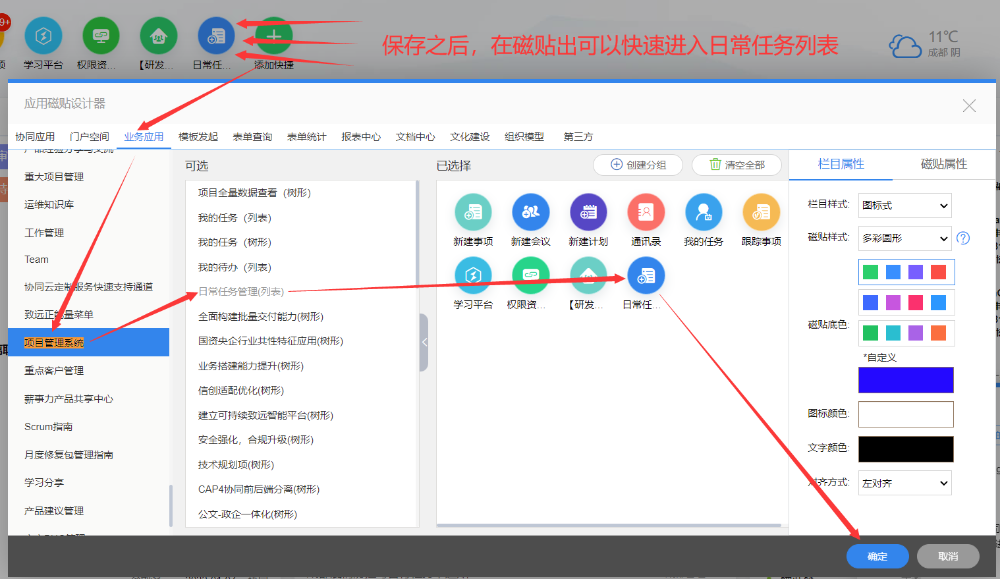Select the 新建会议 tile icon
The height and width of the screenshot is (579, 1000).
point(531,212)
